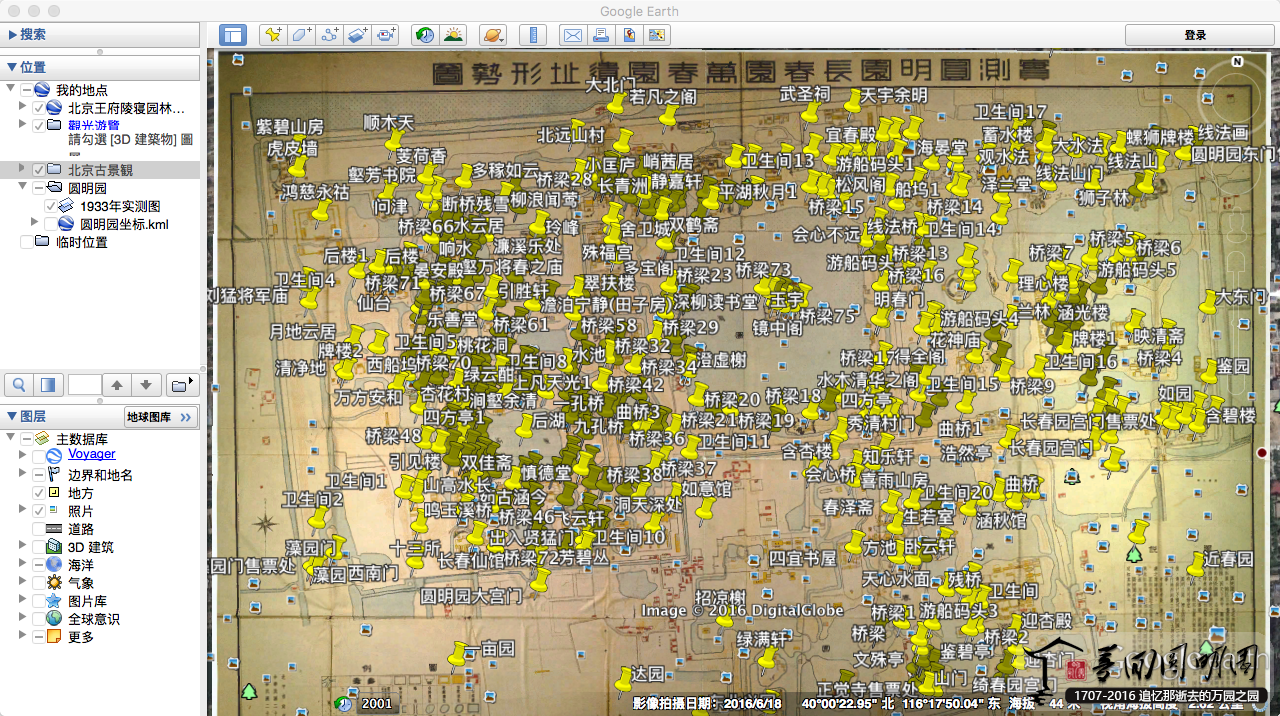Click the Add Placemark pushpin icon
The width and height of the screenshot is (1280, 716).
272,35
